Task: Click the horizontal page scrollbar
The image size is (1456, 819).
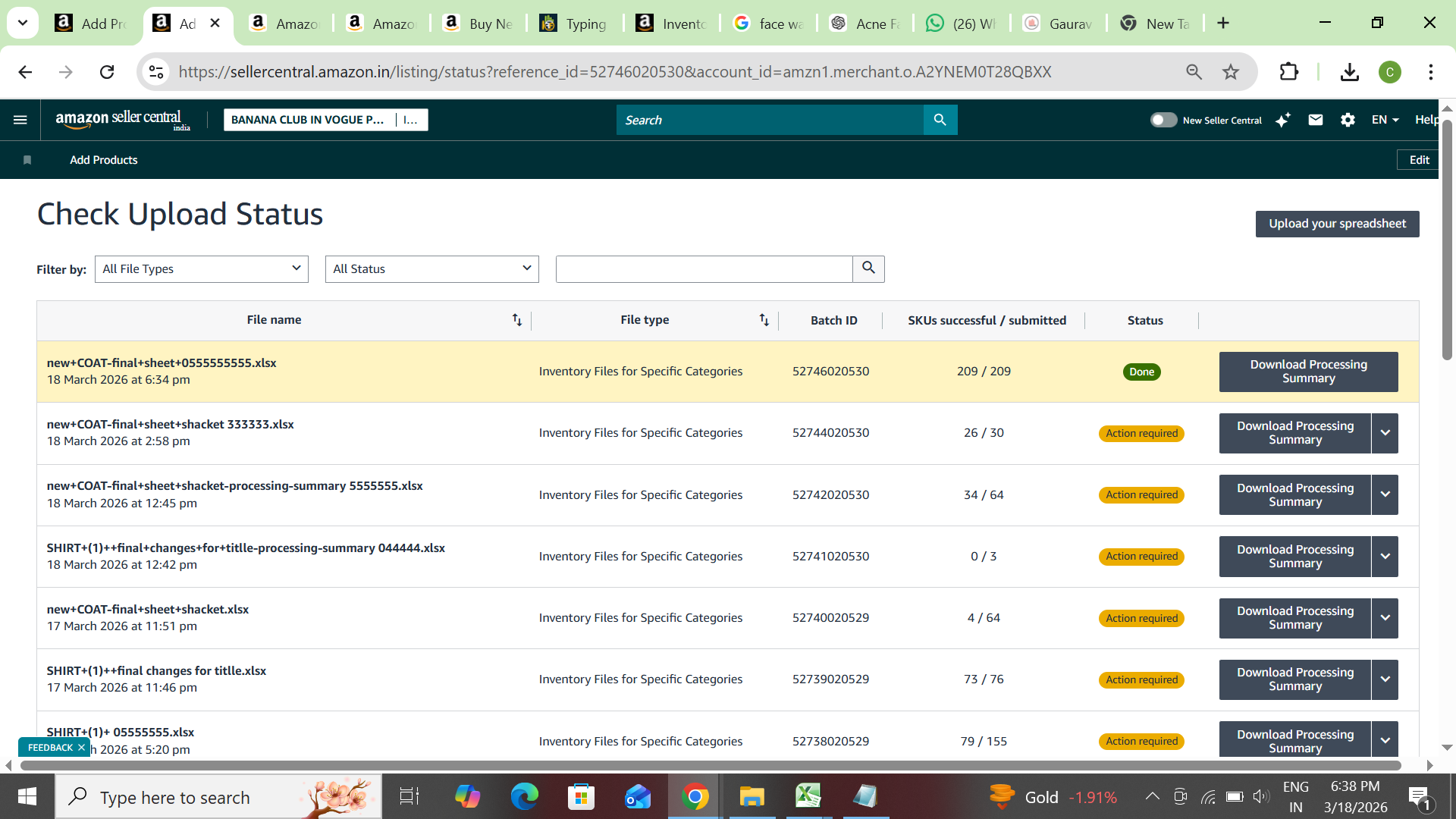Action: [x=710, y=765]
